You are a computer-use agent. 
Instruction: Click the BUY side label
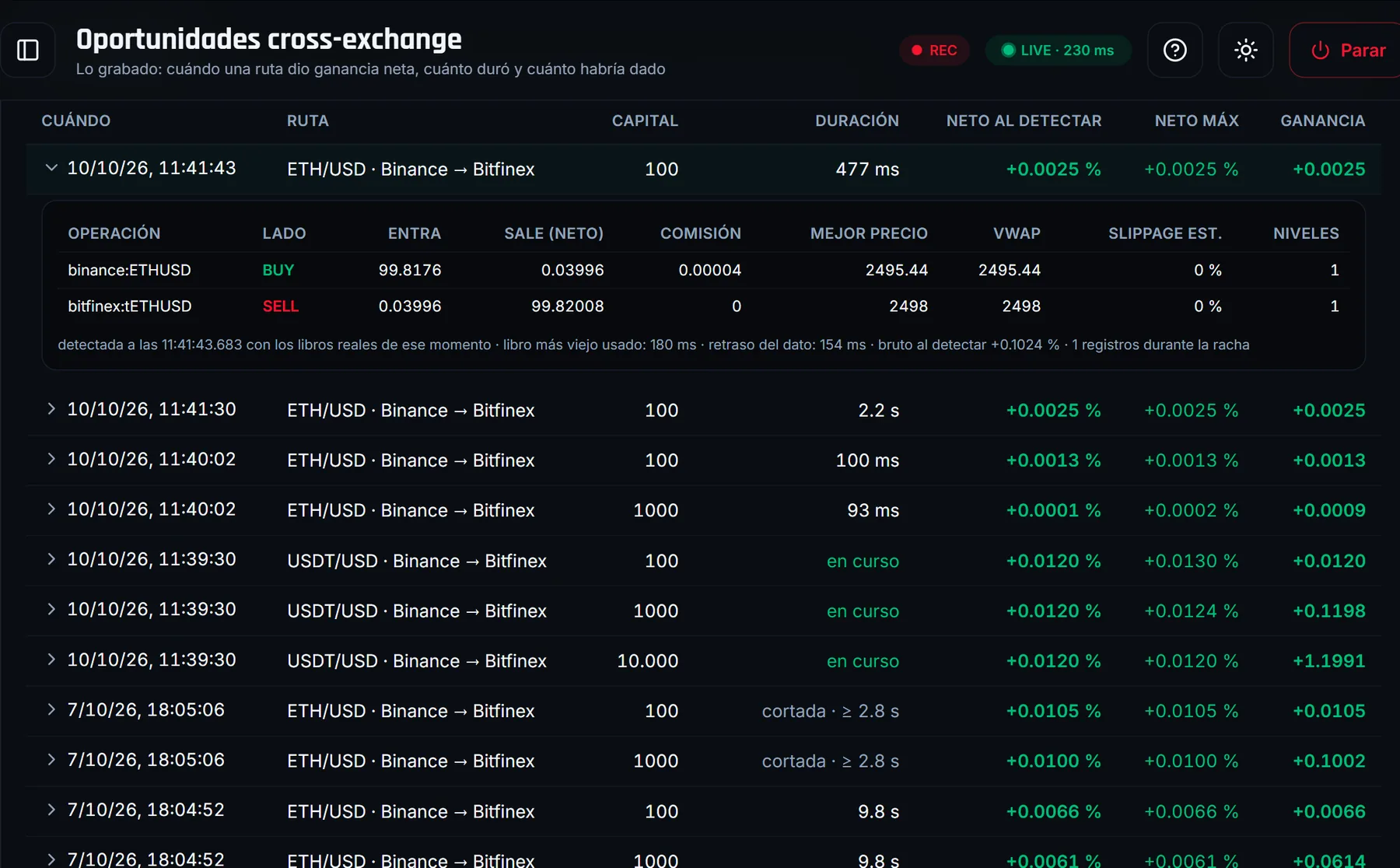278,270
